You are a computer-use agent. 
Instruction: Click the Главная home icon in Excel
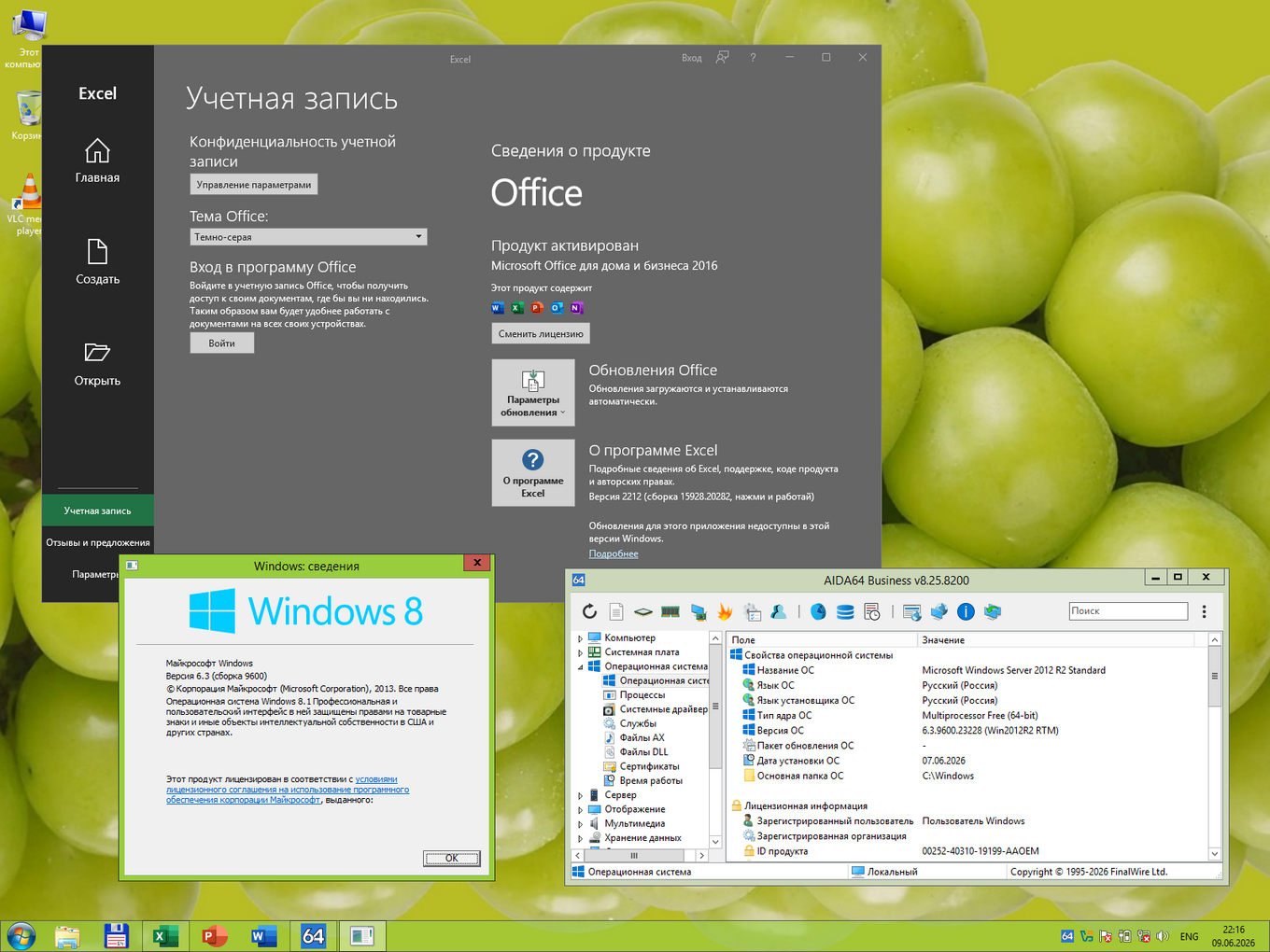point(97,150)
